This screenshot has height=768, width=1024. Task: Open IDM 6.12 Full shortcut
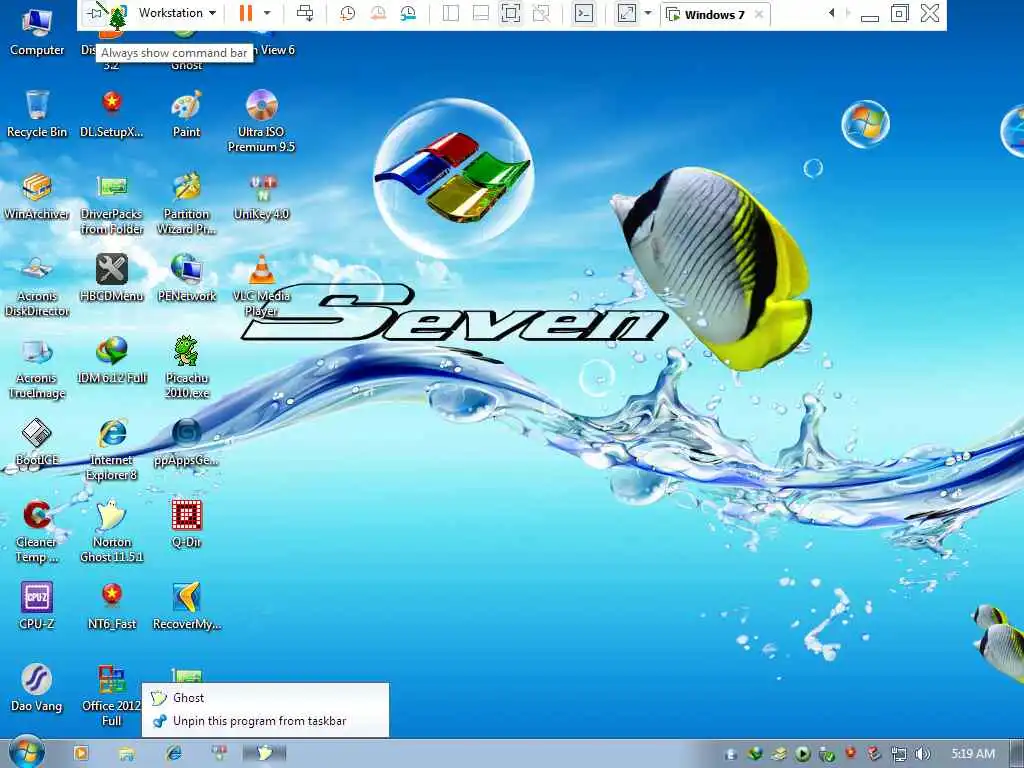[112, 360]
